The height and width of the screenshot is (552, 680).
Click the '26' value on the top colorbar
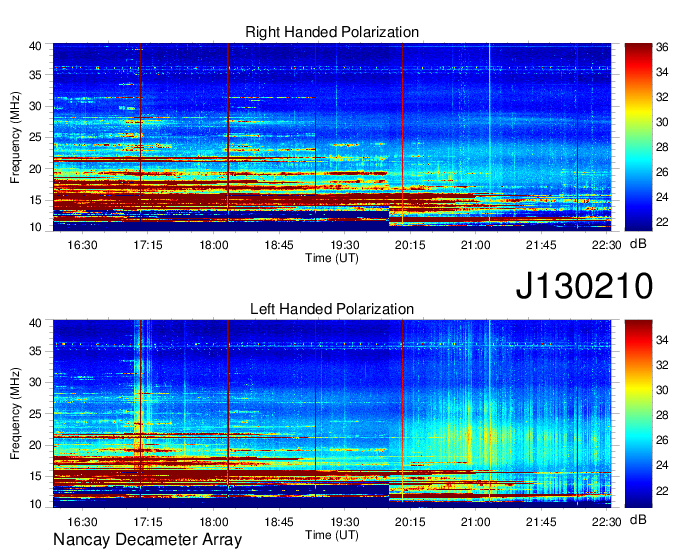coord(662,172)
